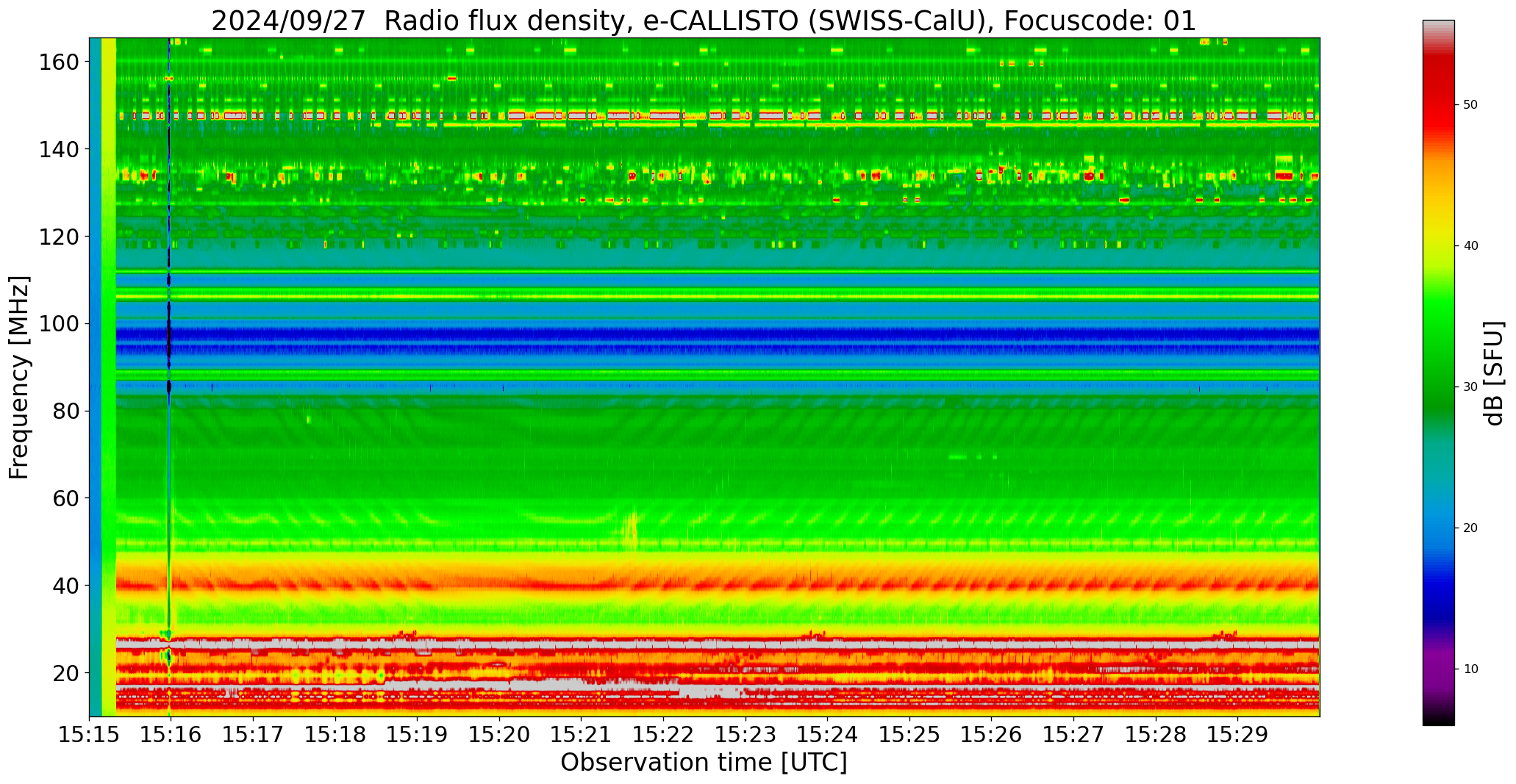Screen dimensions: 1516x784
Task: Click the colorbar tick label 30
Action: (x=1470, y=387)
